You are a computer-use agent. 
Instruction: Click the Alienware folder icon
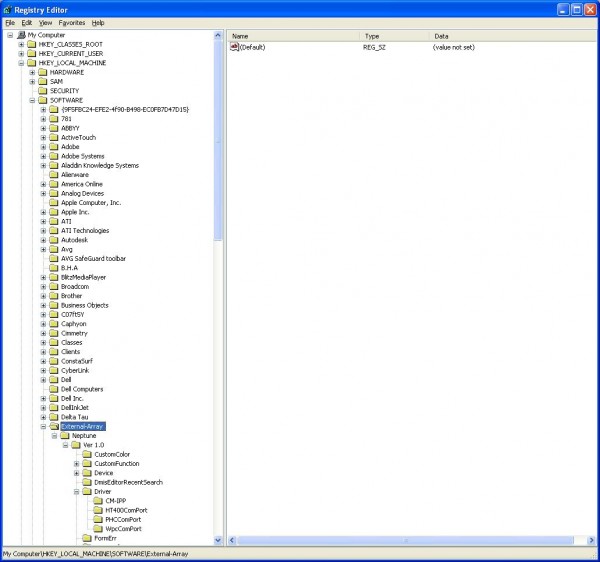[54, 175]
